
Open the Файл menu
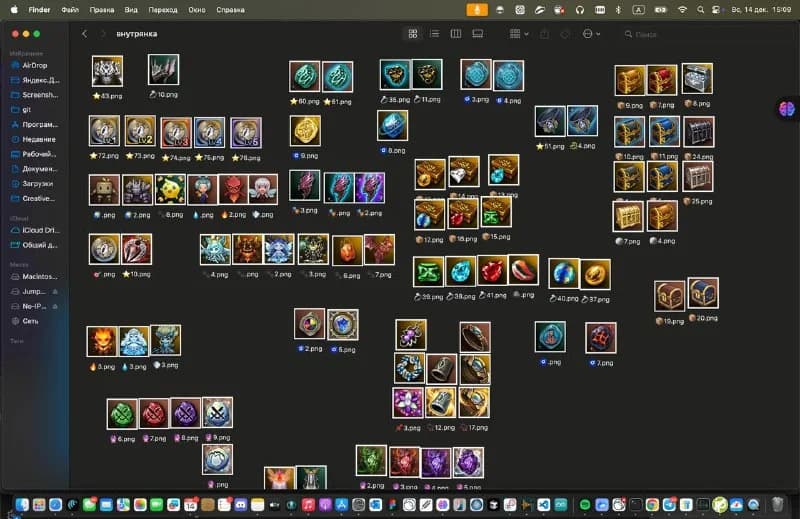coord(70,10)
